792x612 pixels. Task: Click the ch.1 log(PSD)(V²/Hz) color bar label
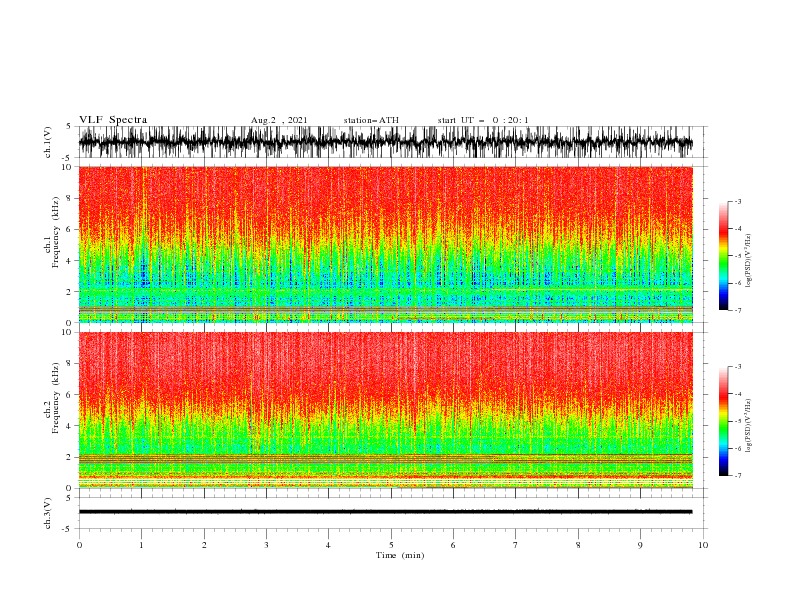point(749,261)
